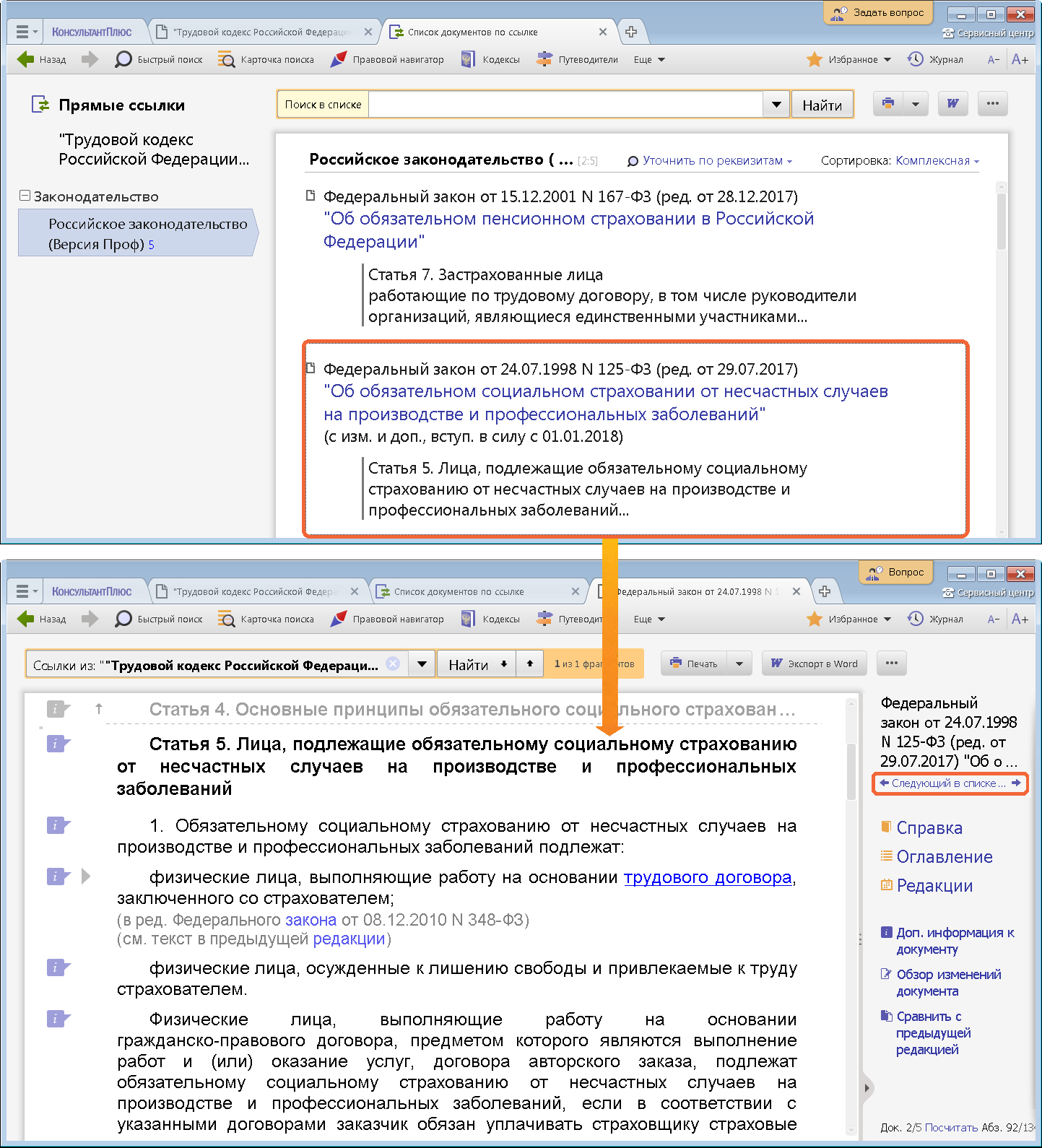
Task: Open law Об обязательном пенсионном страховании
Action: (568, 230)
